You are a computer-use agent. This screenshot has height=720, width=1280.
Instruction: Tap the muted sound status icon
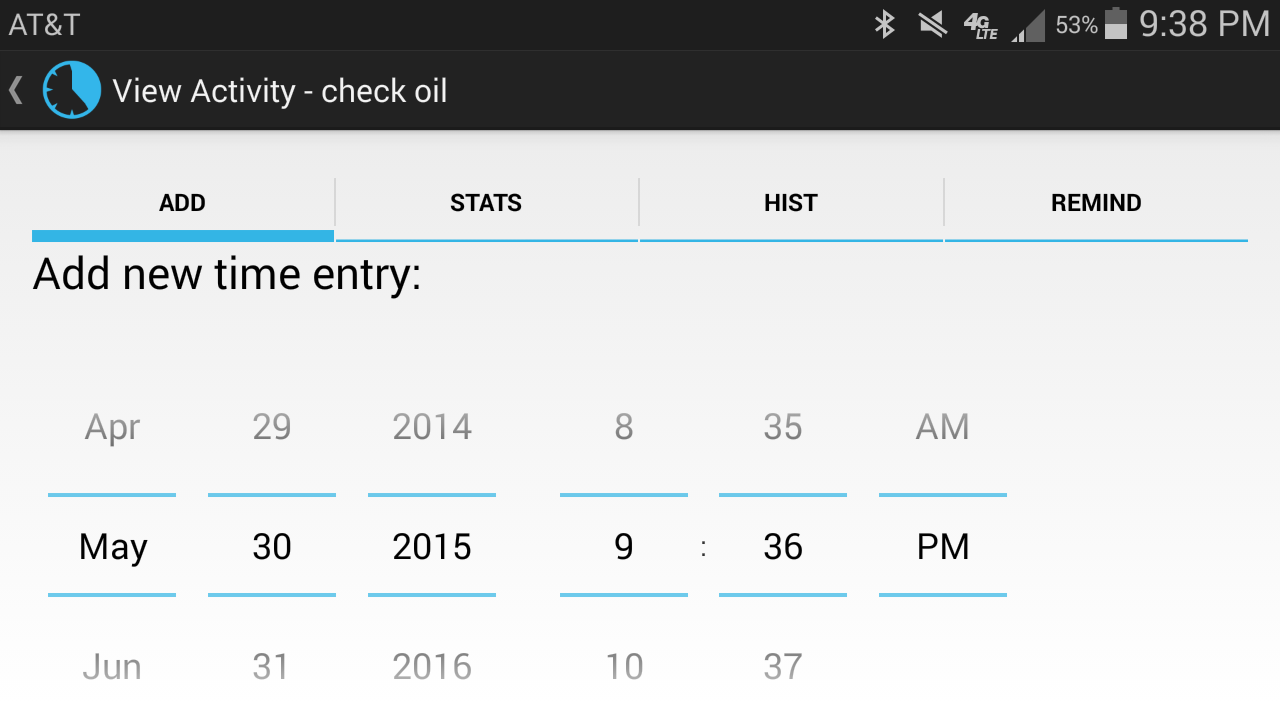click(x=933, y=24)
